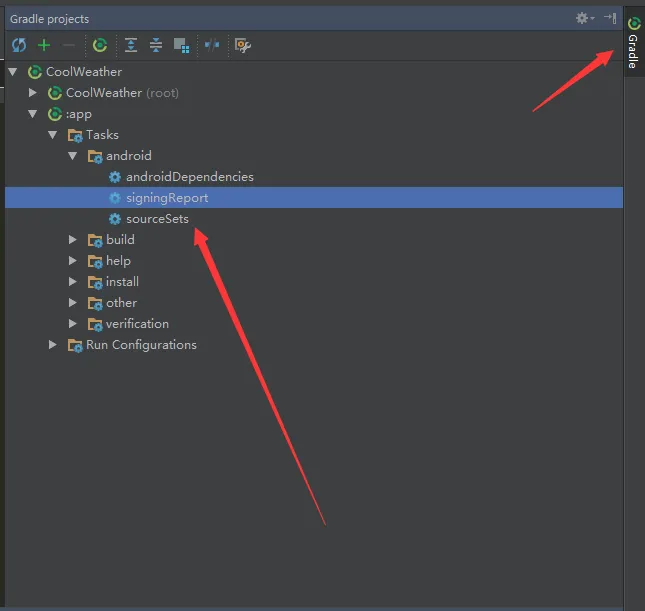Click gear icon beside androidDependencies
645x611 pixels.
[115, 177]
